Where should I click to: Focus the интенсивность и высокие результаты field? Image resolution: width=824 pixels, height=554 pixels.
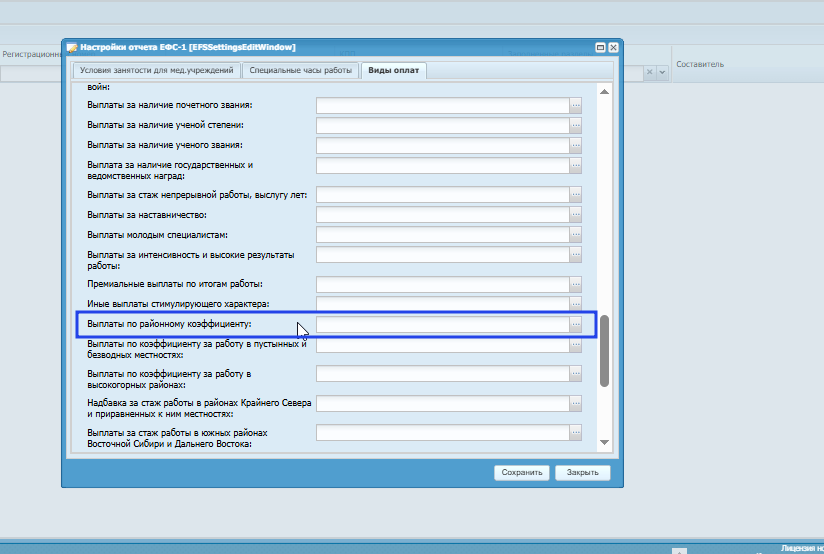click(443, 254)
